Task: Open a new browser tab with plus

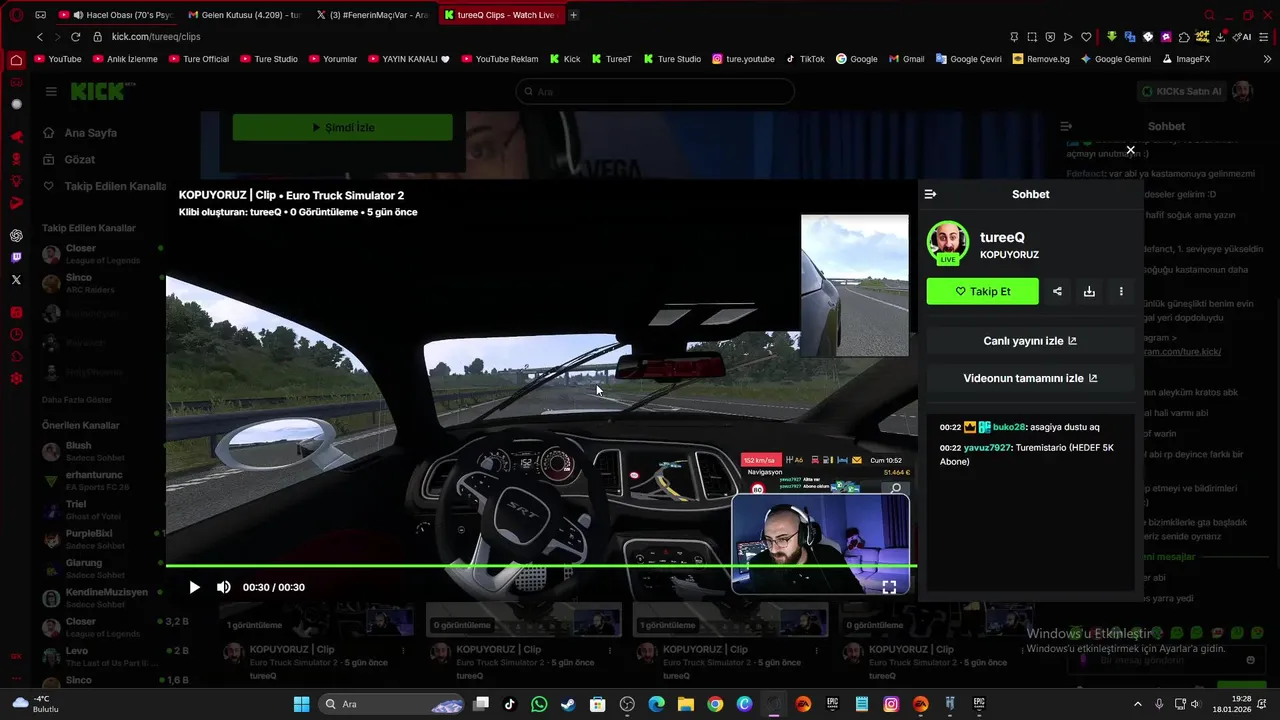Action: (x=574, y=15)
